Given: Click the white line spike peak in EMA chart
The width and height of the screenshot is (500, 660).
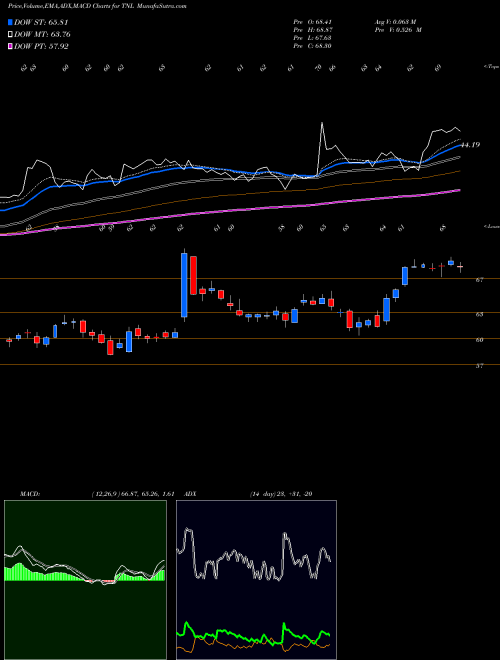Looking at the screenshot, I should [322, 123].
